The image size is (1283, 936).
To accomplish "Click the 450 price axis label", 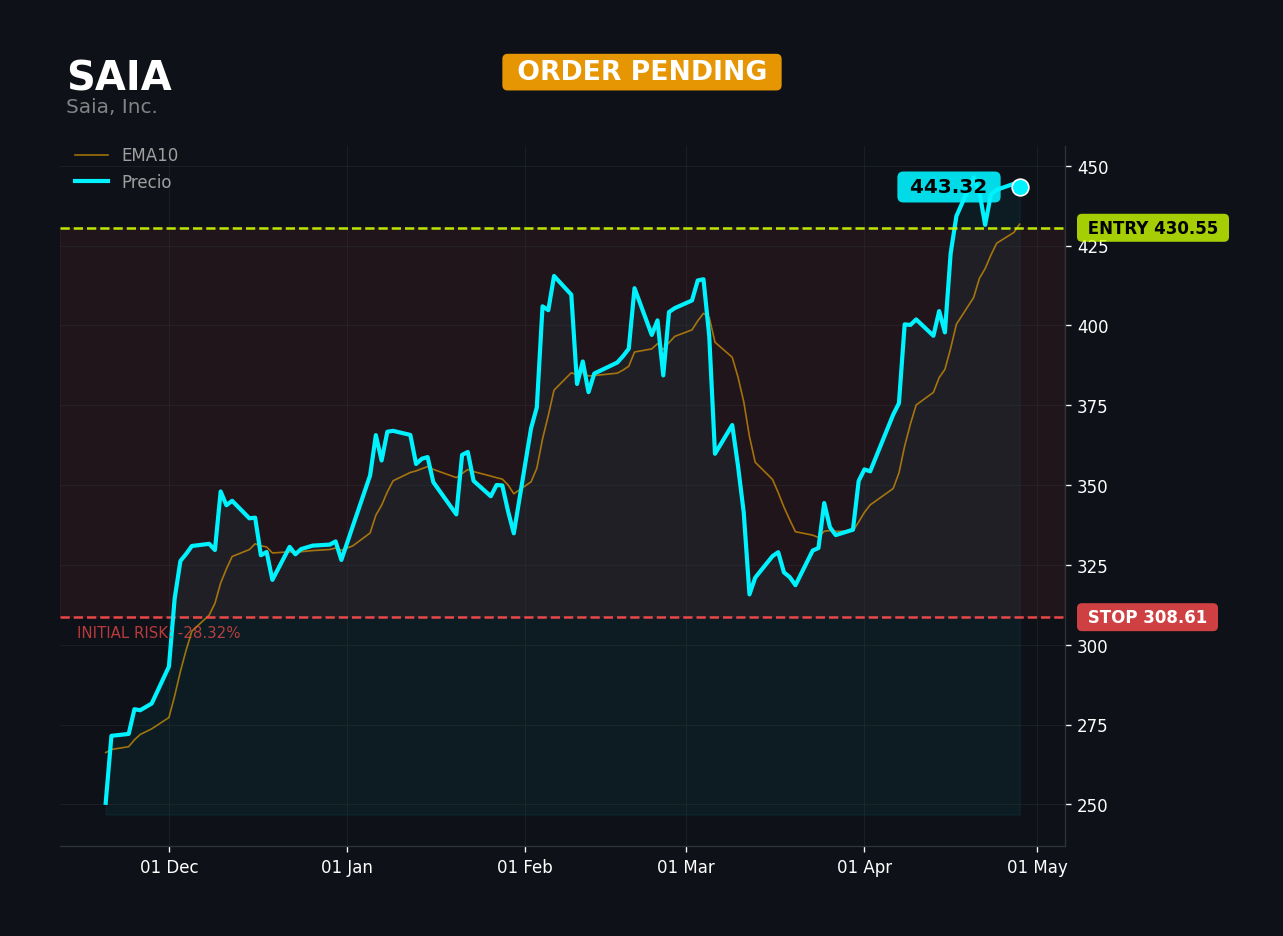I will click(x=1092, y=167).
